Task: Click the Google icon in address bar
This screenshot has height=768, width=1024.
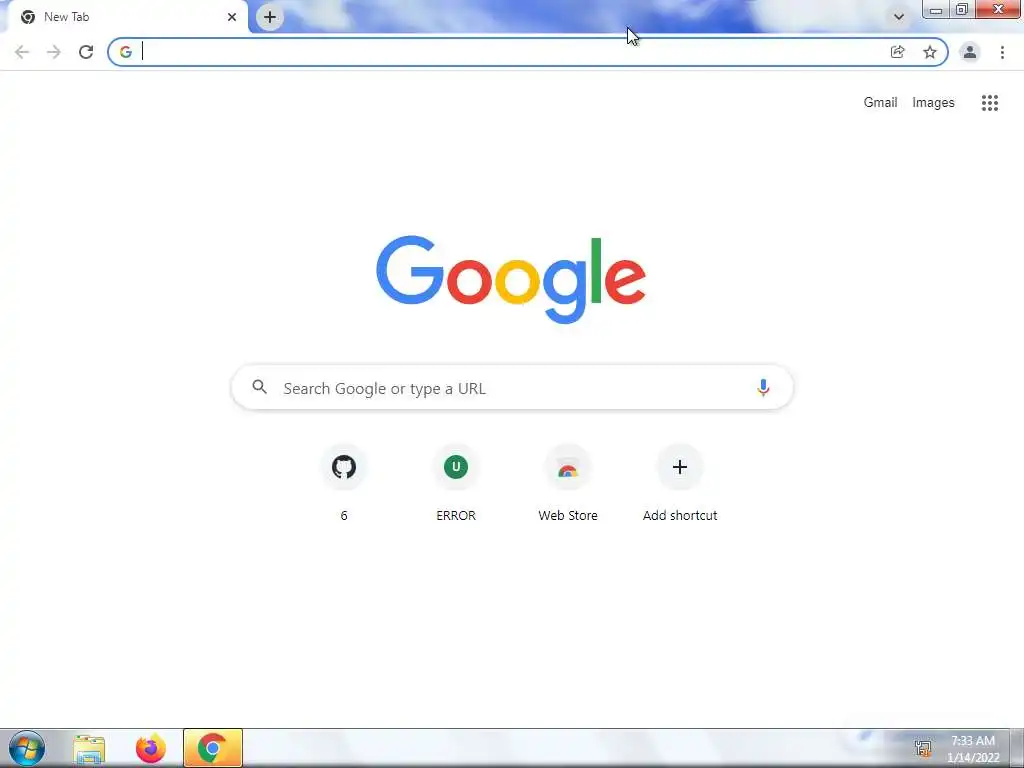Action: pos(125,52)
